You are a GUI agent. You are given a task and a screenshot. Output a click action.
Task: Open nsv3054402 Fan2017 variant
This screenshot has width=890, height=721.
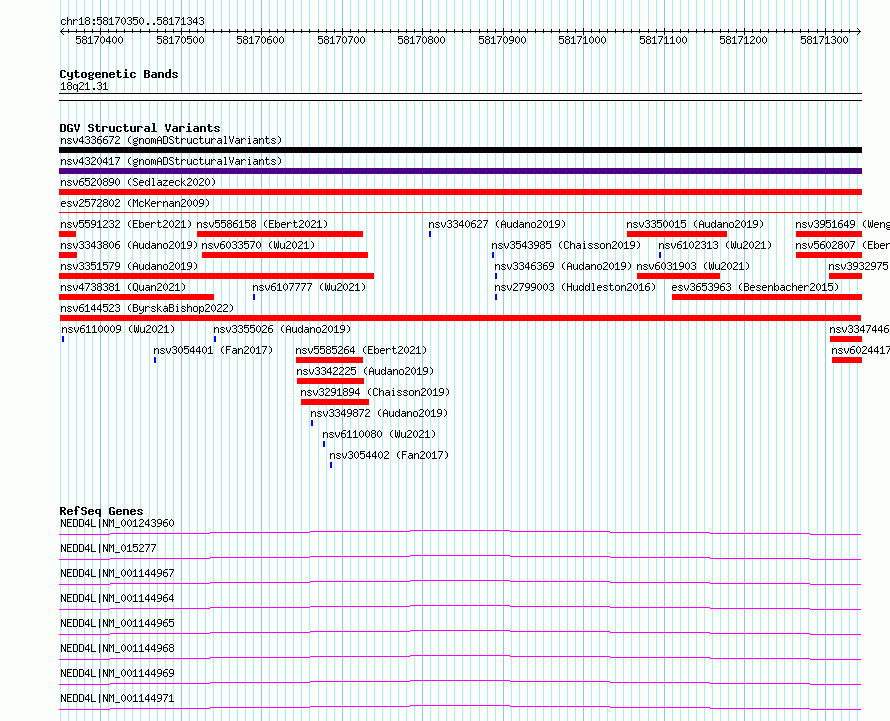pyautogui.click(x=389, y=455)
